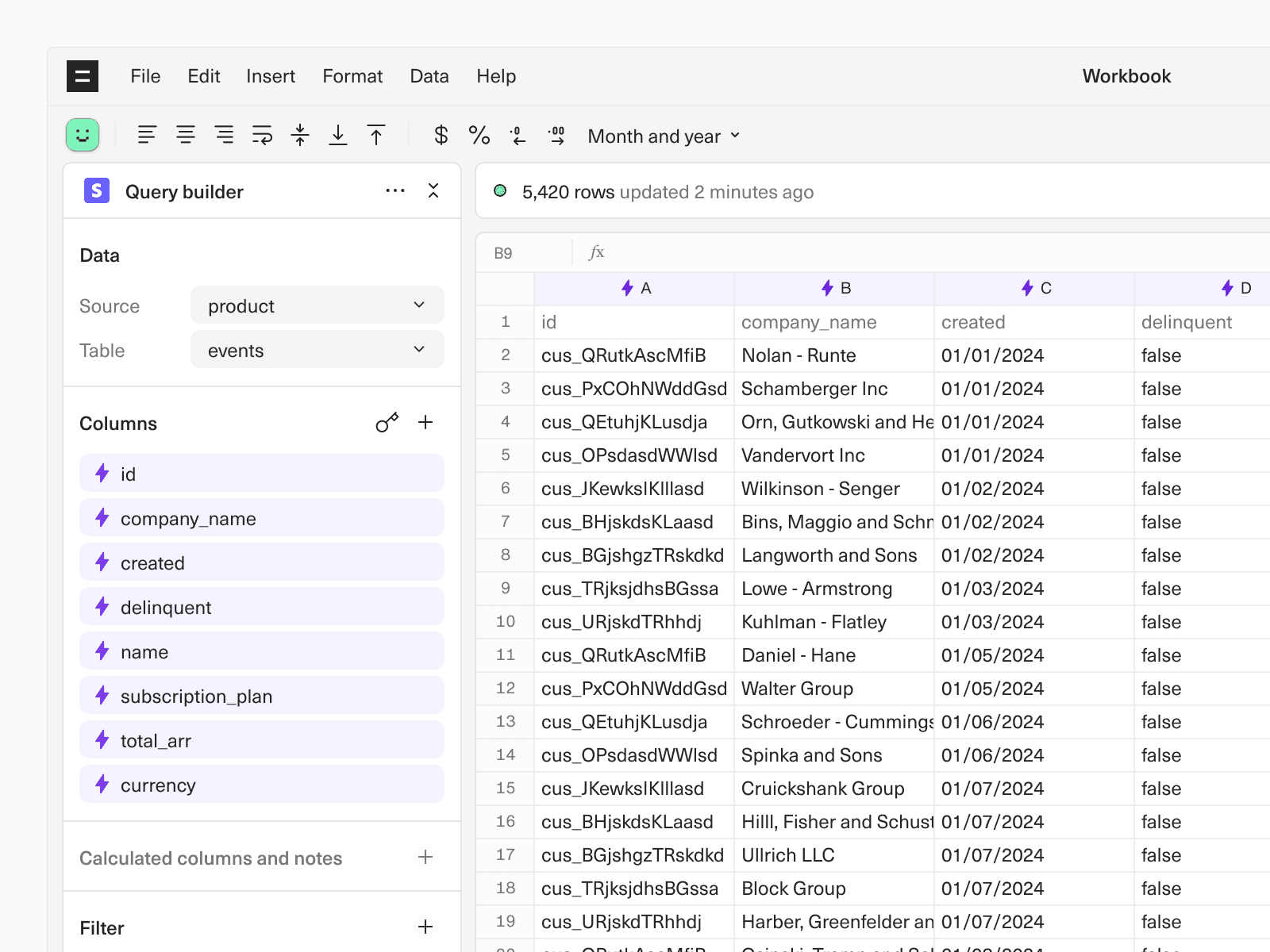Apply currency dollar format
This screenshot has height=952, width=1270.
pos(441,135)
